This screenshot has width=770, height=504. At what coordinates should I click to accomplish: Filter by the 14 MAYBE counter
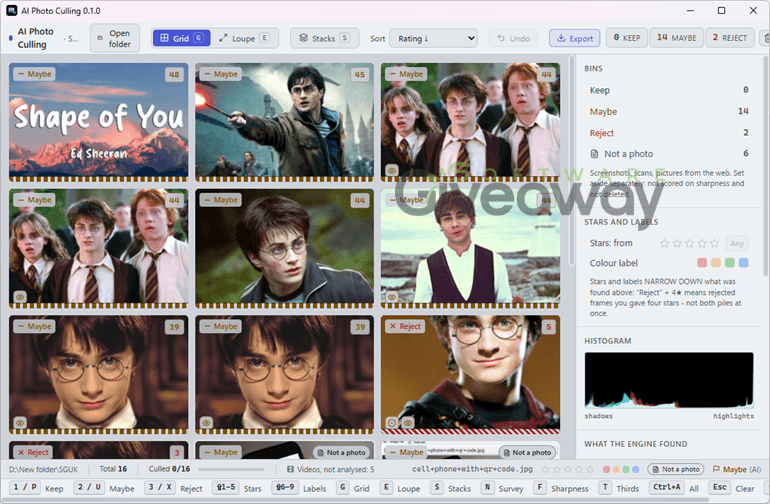[x=677, y=38]
